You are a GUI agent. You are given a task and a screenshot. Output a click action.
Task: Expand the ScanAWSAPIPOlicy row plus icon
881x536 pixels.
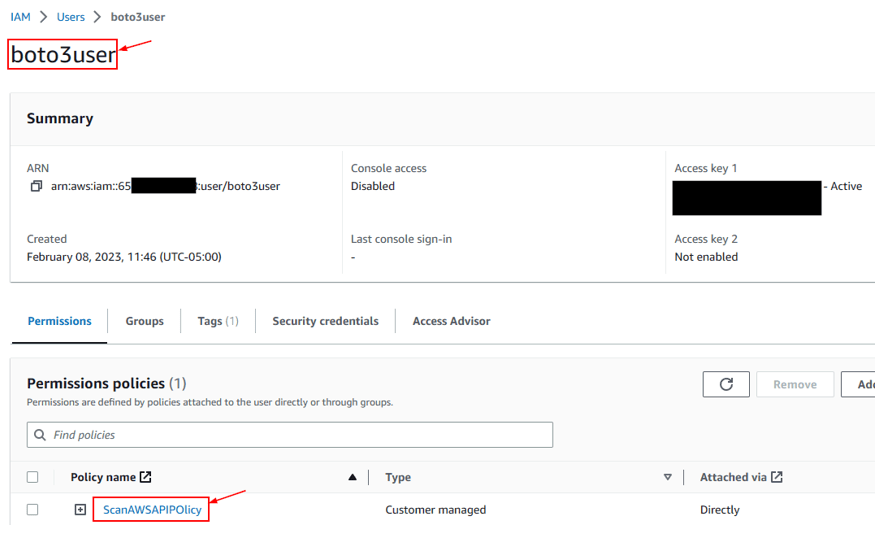point(80,510)
